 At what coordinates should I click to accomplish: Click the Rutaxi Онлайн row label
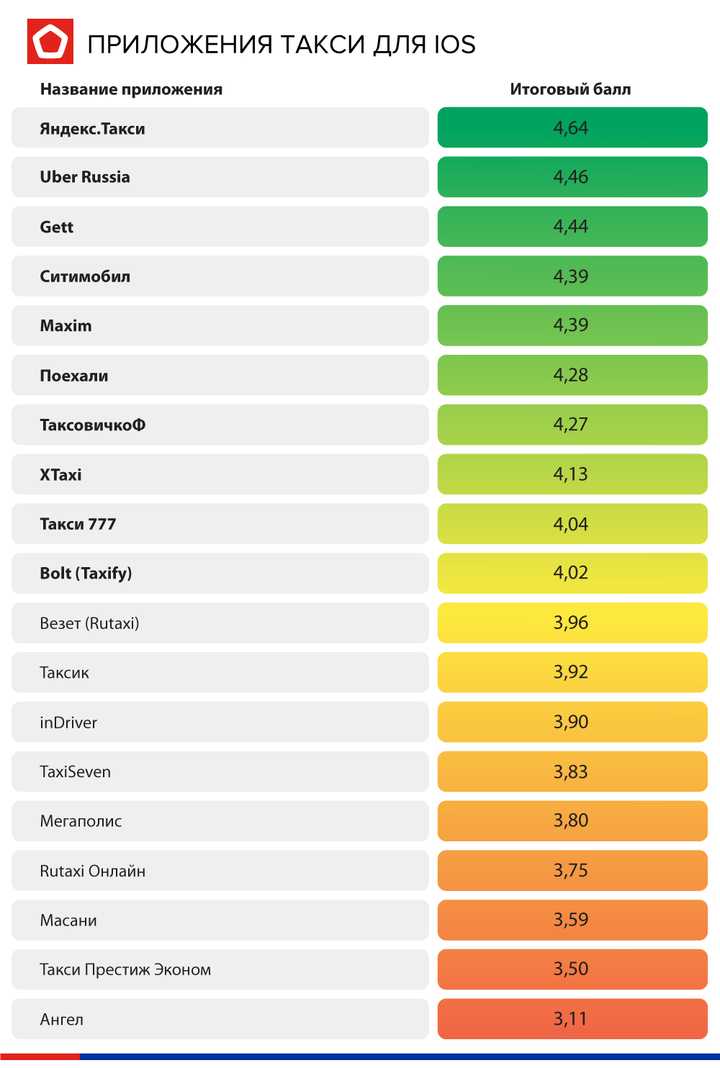point(93,871)
